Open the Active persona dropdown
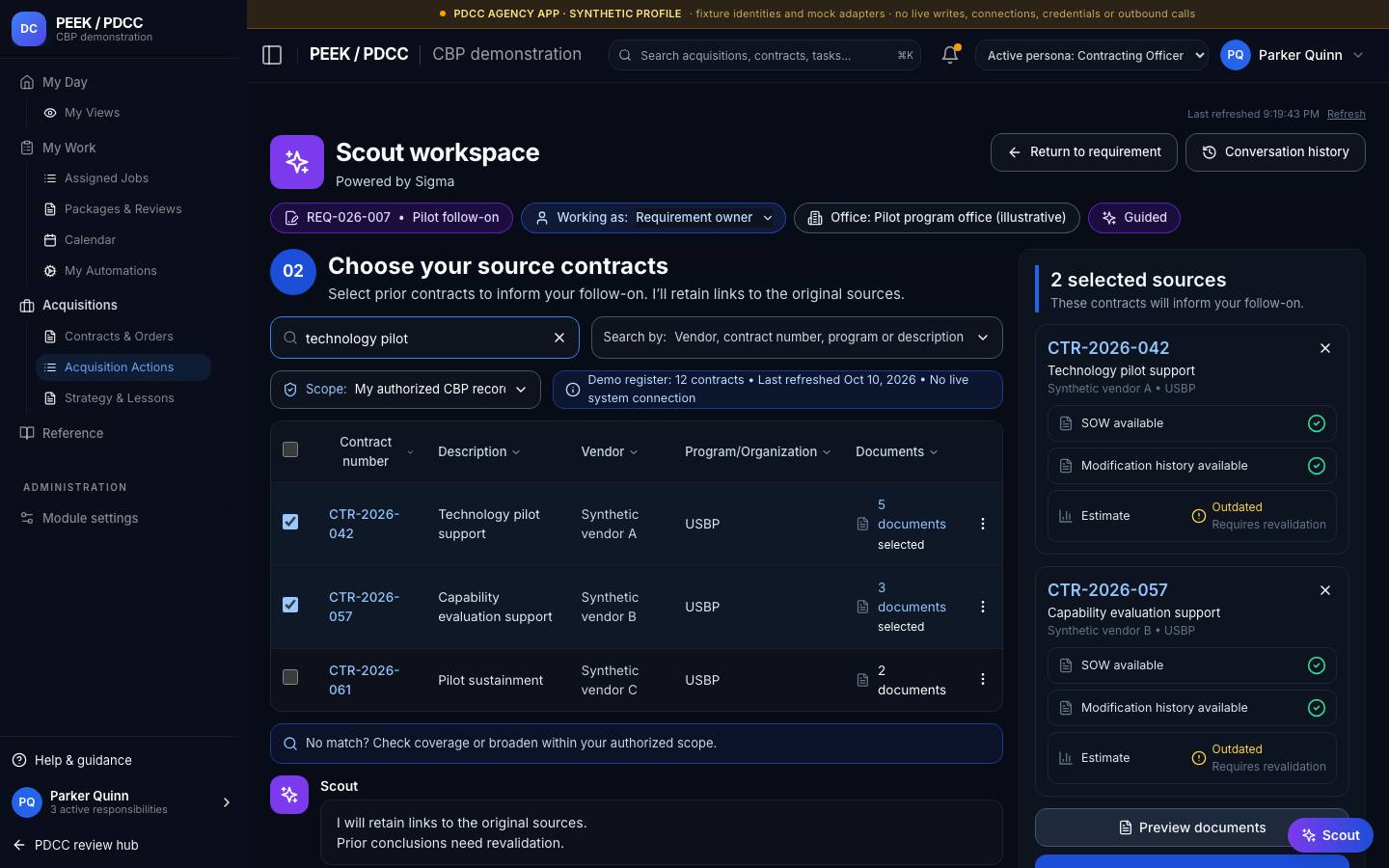This screenshot has width=1389, height=868. click(1092, 55)
